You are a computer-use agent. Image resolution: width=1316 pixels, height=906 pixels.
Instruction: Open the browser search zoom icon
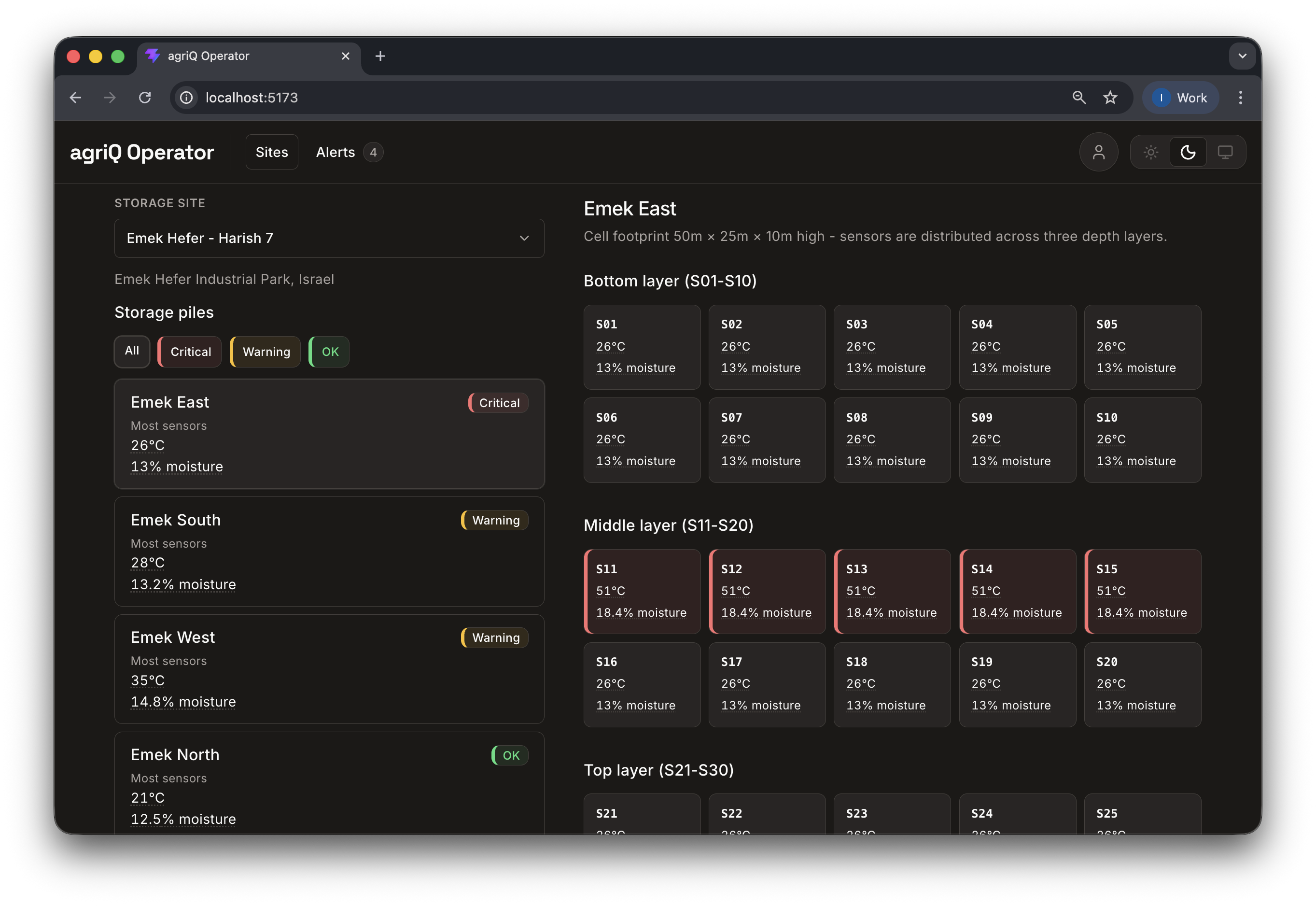point(1079,98)
